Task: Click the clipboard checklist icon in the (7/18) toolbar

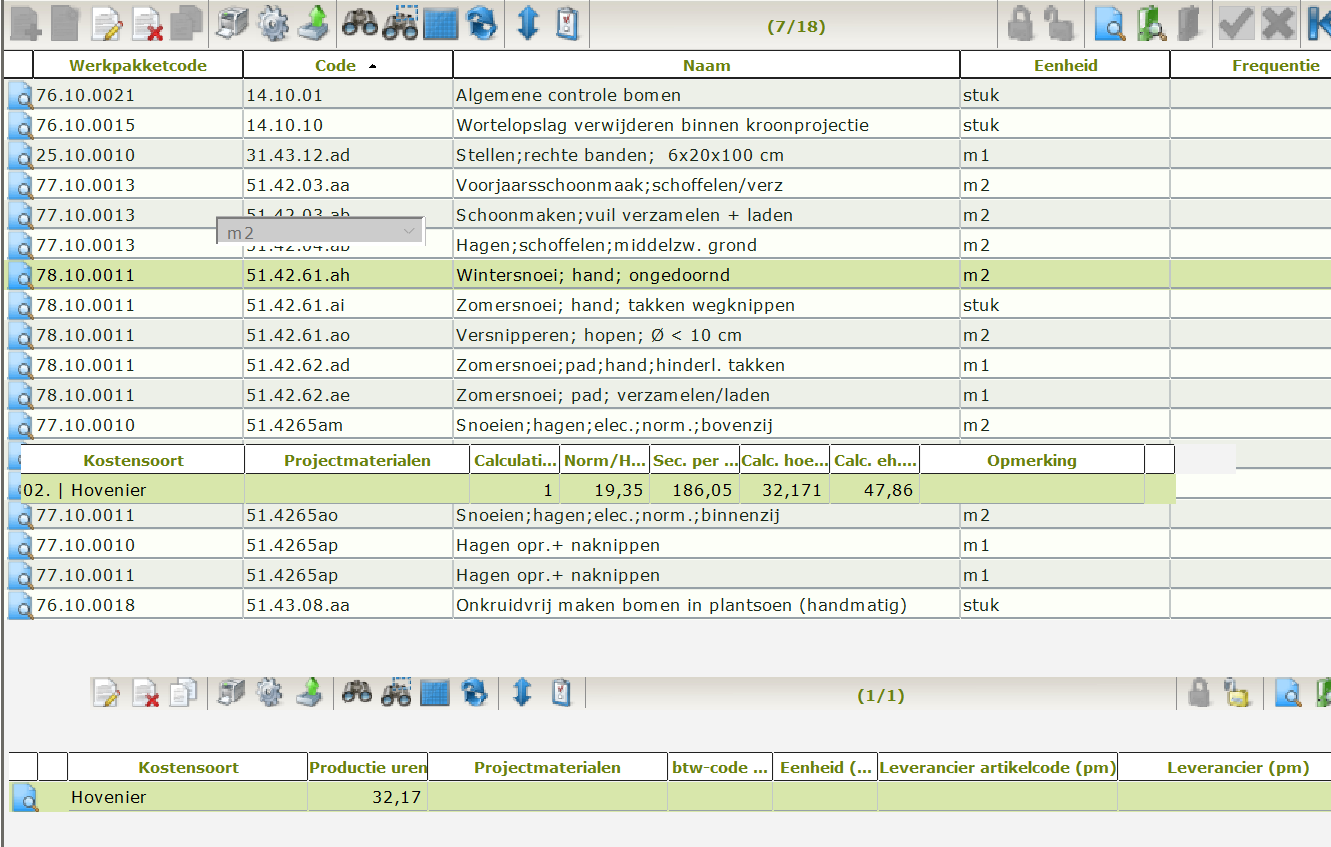Action: tap(567, 24)
